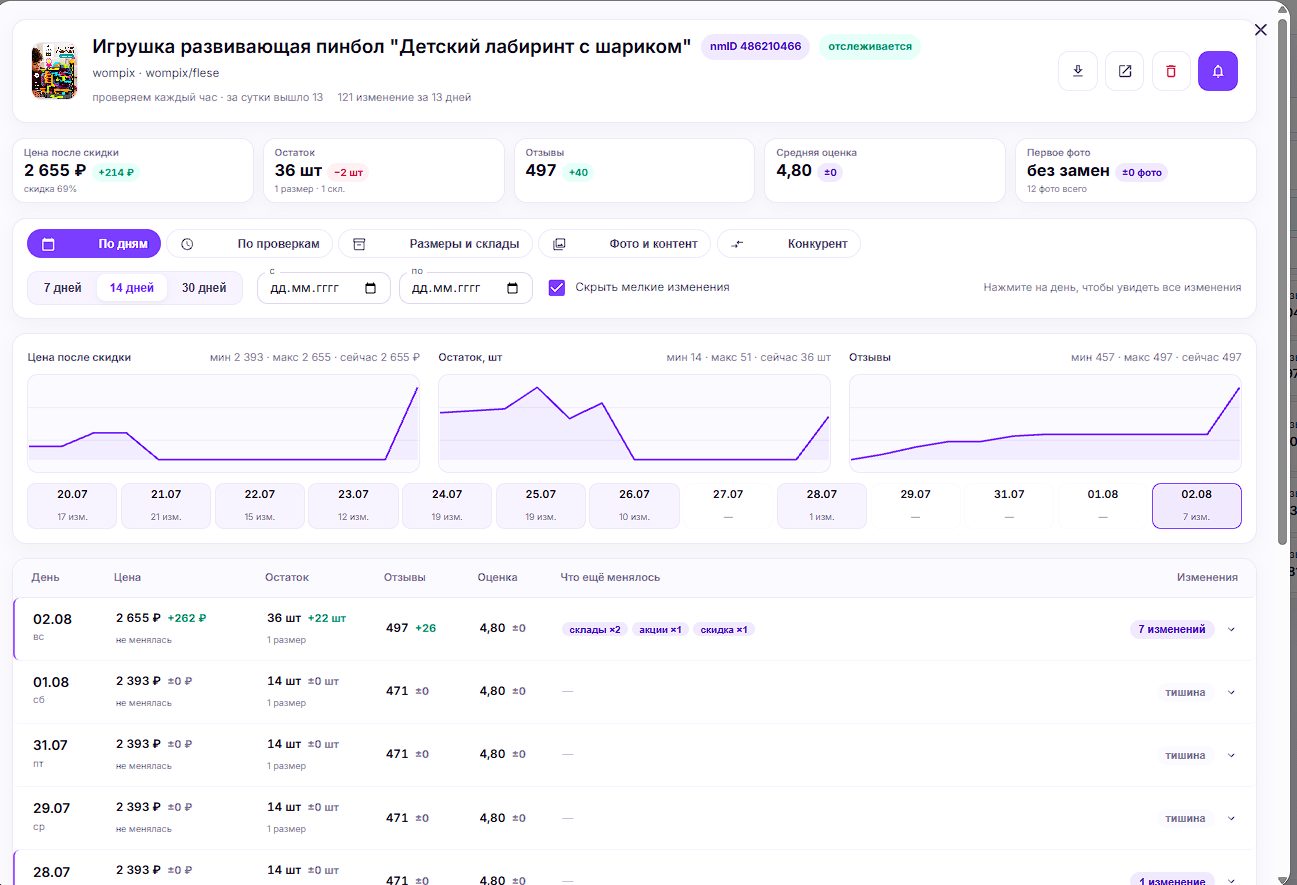Select the '7 дней' period
This screenshot has height=885, width=1297.
[63, 288]
